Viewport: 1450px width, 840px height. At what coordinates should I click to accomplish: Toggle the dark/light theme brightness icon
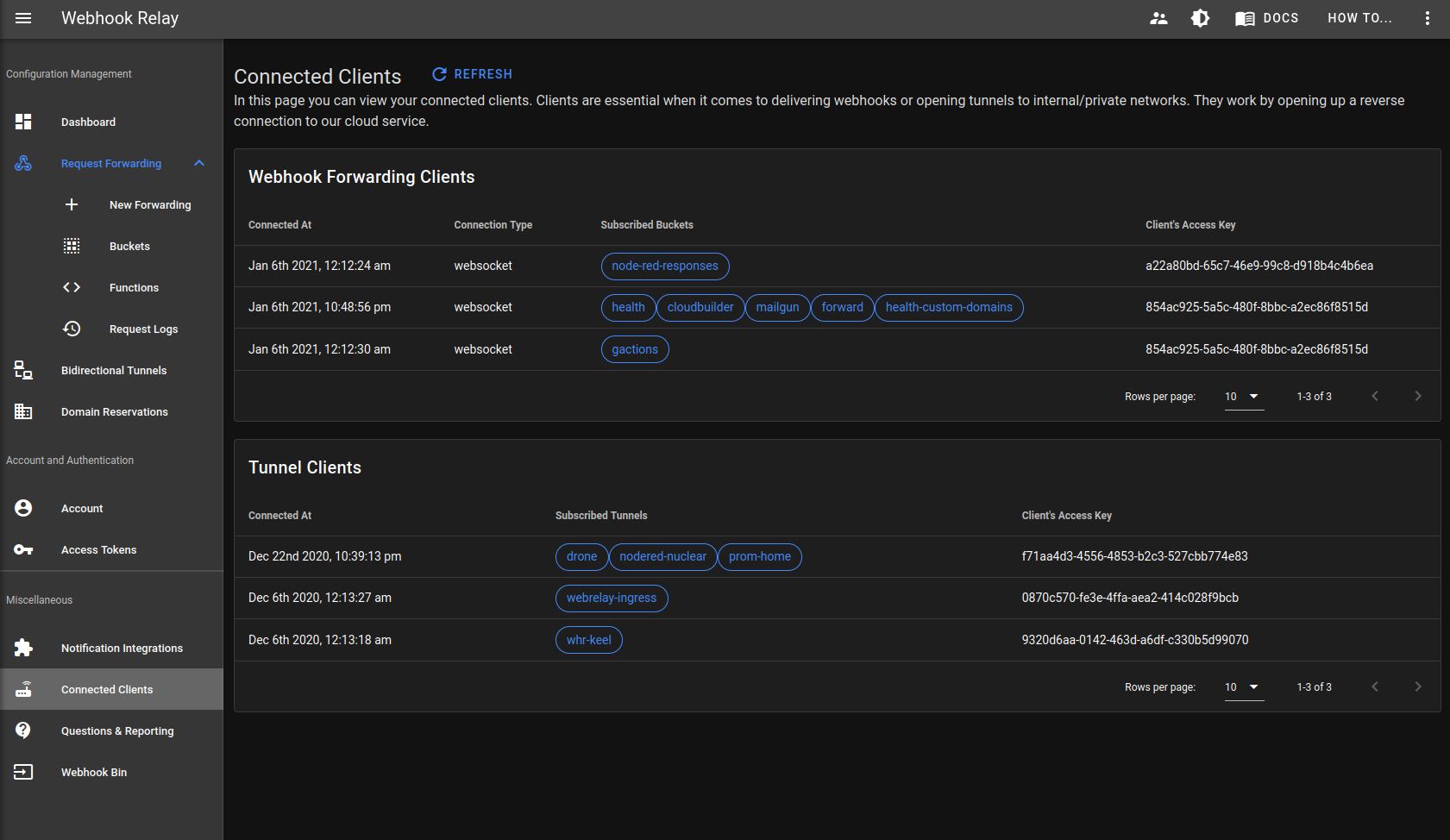[x=1200, y=17]
